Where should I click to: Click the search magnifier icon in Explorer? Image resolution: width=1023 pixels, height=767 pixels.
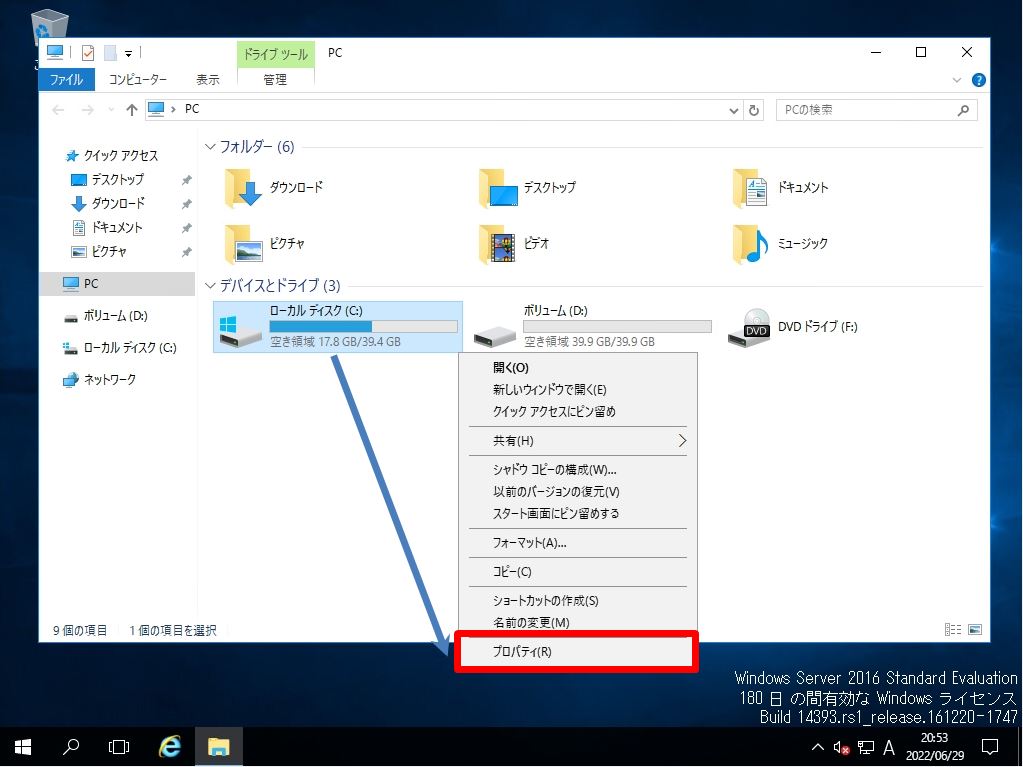click(963, 110)
